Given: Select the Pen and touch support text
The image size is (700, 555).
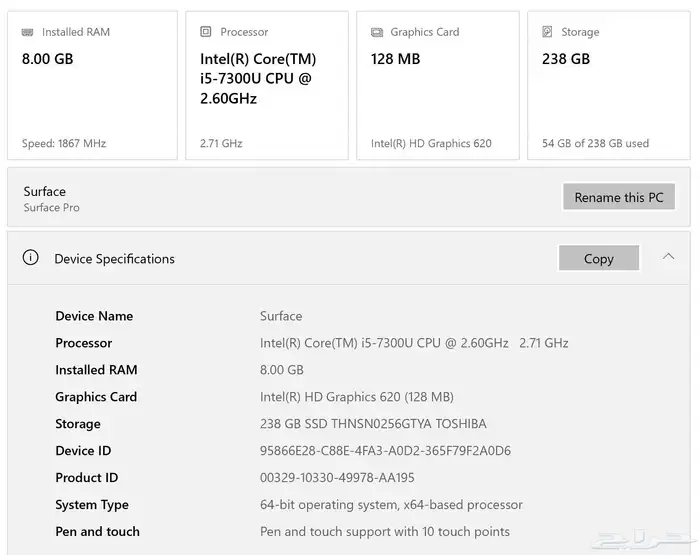Looking at the screenshot, I should (x=384, y=532).
